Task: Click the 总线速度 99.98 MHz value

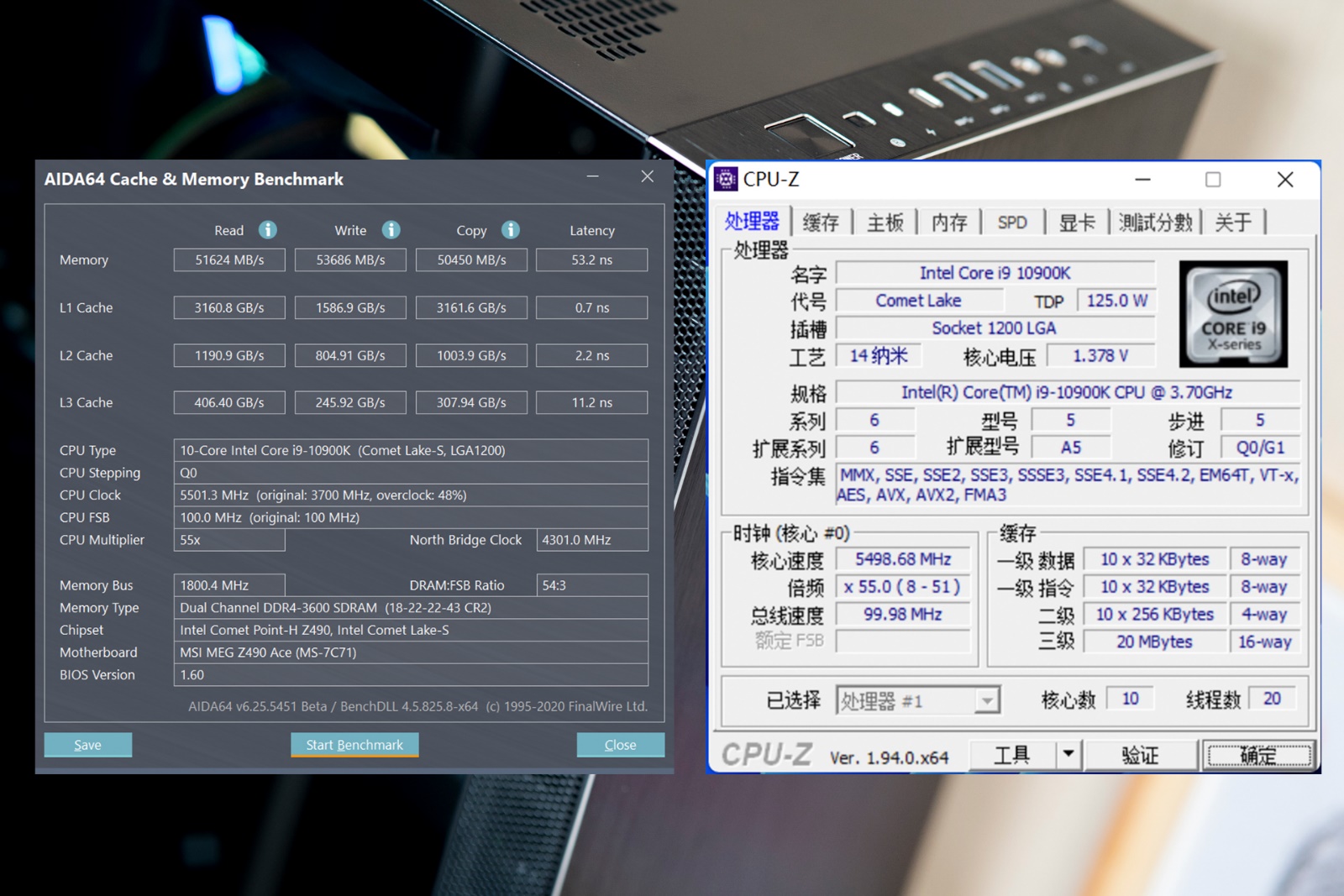Action: pyautogui.click(x=903, y=615)
